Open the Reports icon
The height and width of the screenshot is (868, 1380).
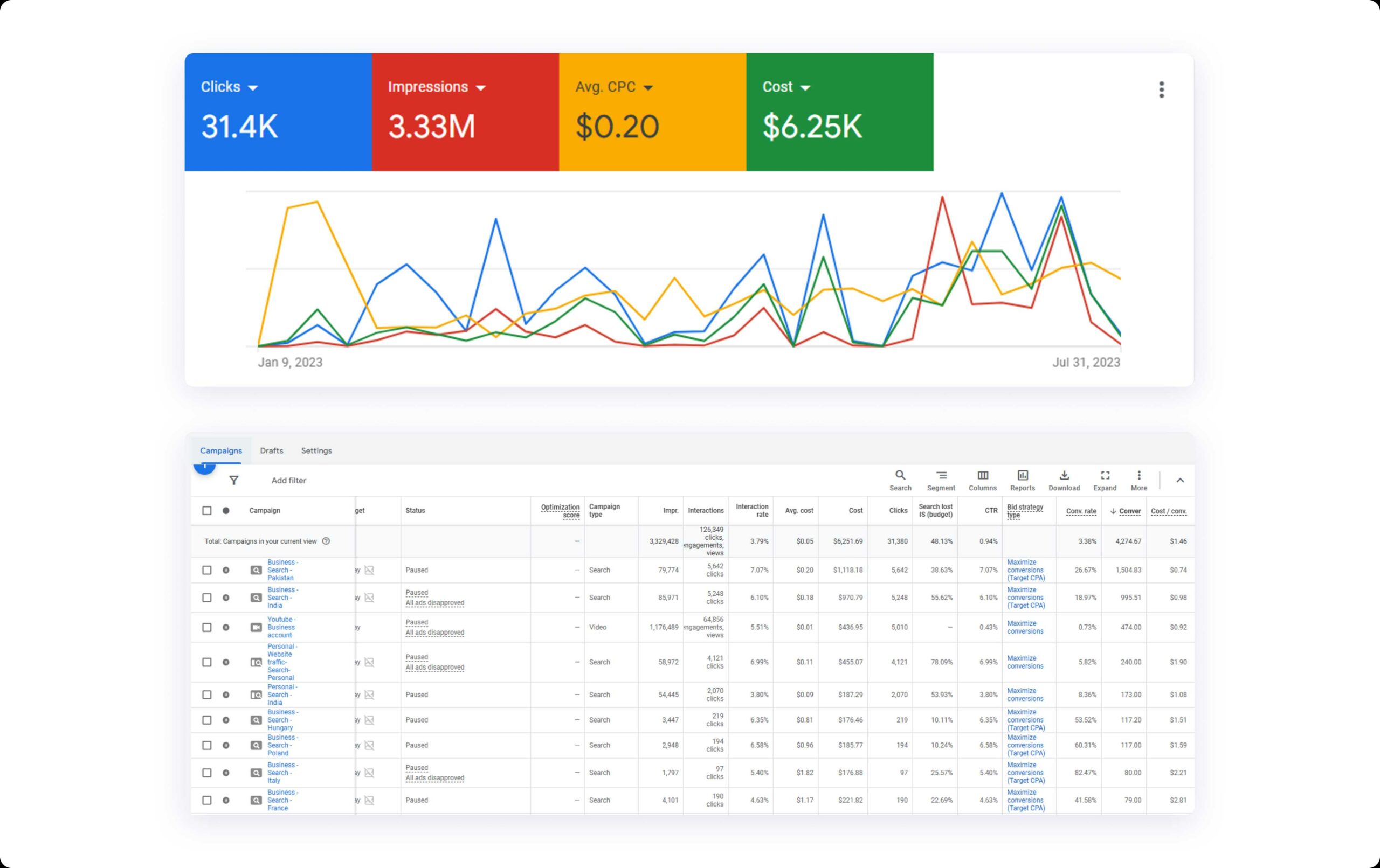coord(1023,476)
